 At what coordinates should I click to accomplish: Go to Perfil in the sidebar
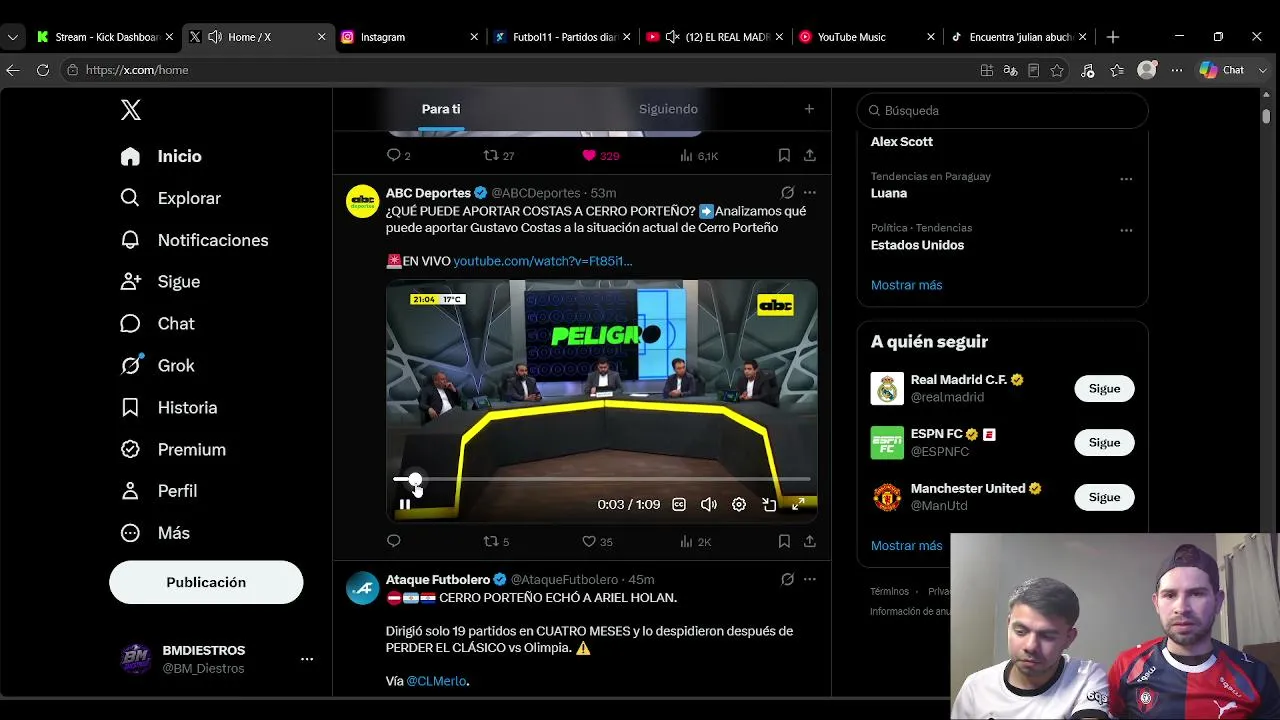pyautogui.click(x=158, y=491)
